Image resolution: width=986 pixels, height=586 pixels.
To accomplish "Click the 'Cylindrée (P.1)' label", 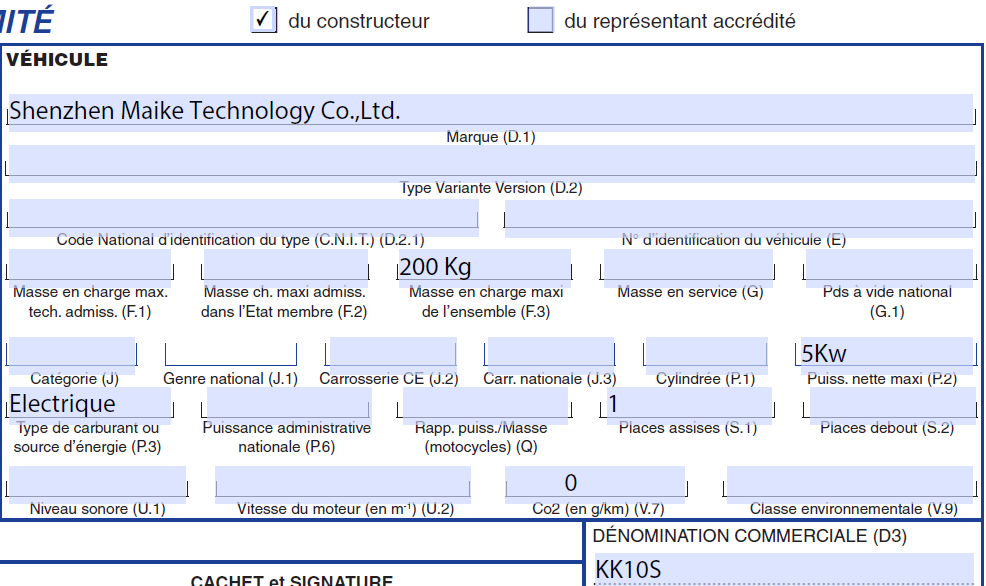I will (x=705, y=379).
